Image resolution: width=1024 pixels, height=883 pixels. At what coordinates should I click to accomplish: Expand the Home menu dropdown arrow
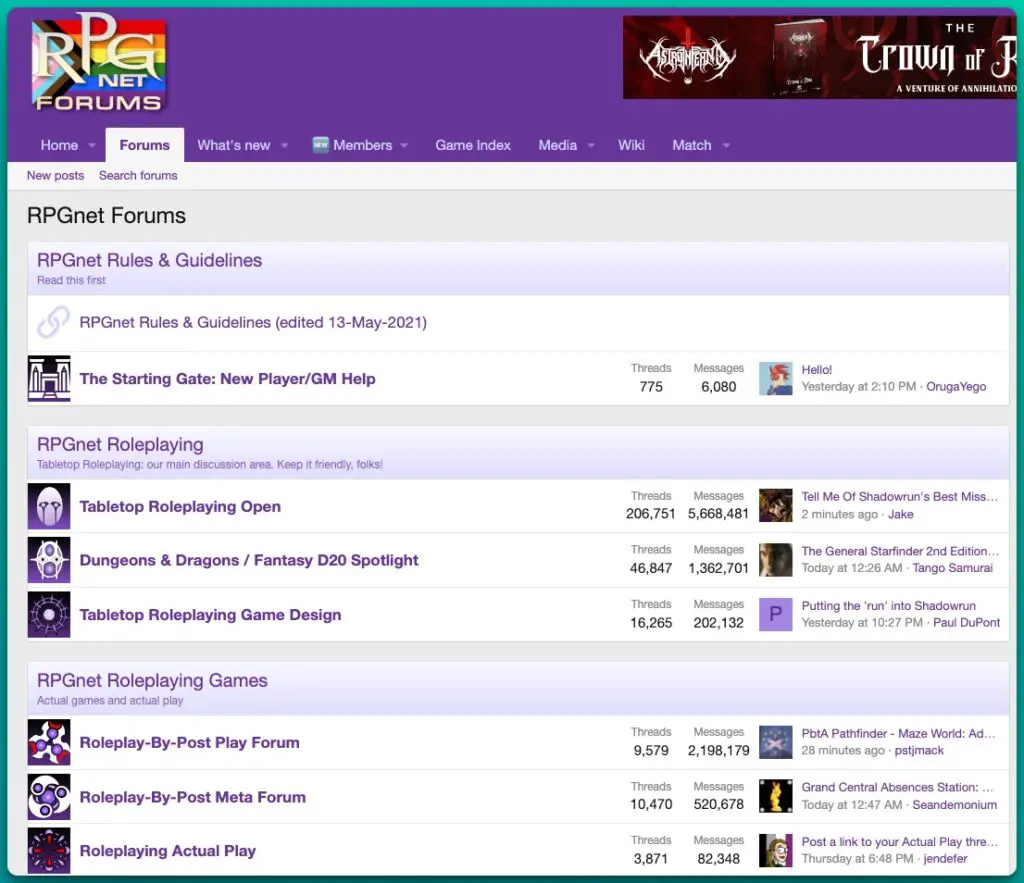(92, 146)
